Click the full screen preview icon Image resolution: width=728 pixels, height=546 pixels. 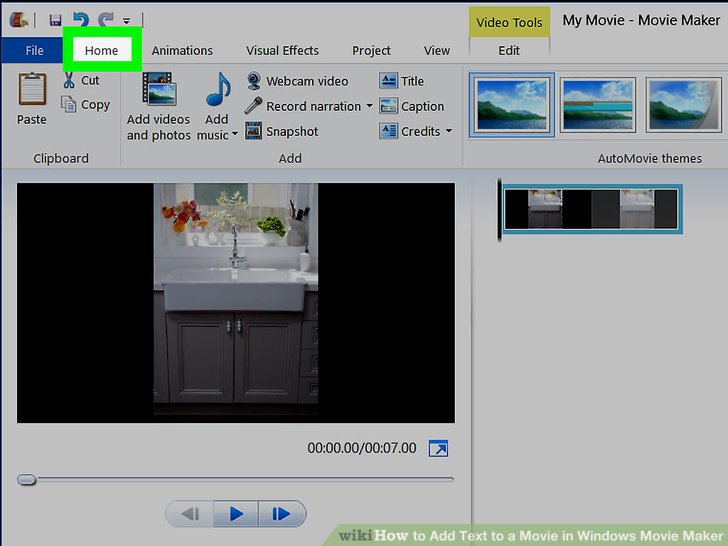(438, 448)
